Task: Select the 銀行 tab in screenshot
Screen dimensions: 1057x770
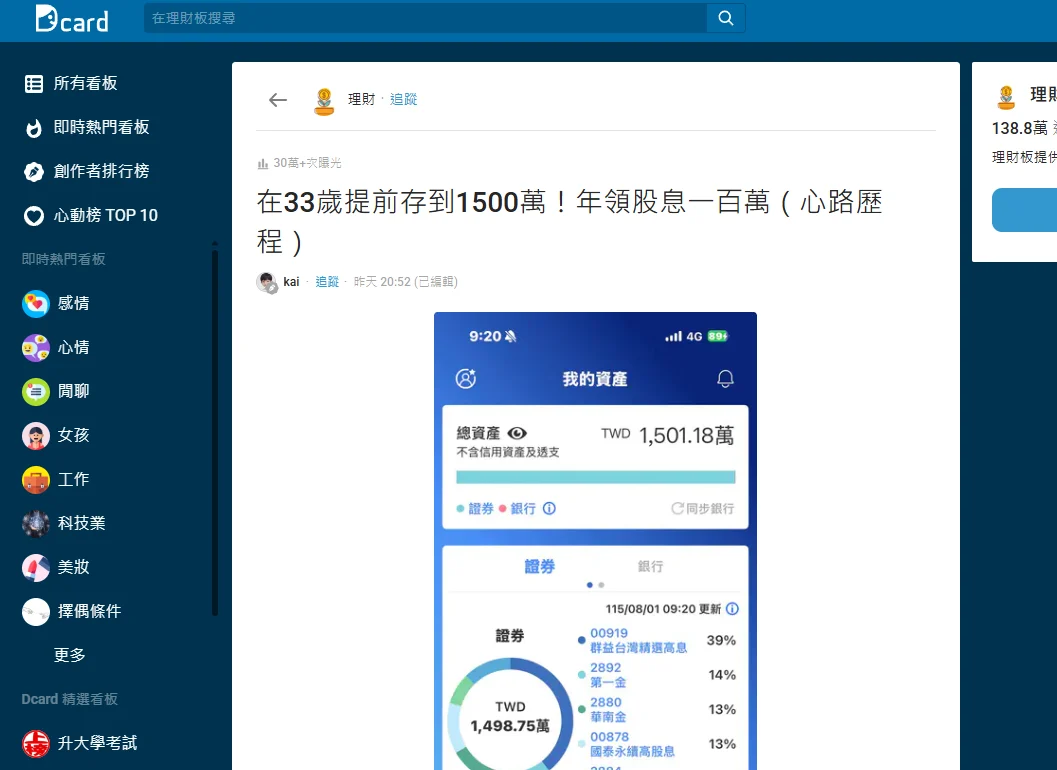Action: (x=651, y=566)
